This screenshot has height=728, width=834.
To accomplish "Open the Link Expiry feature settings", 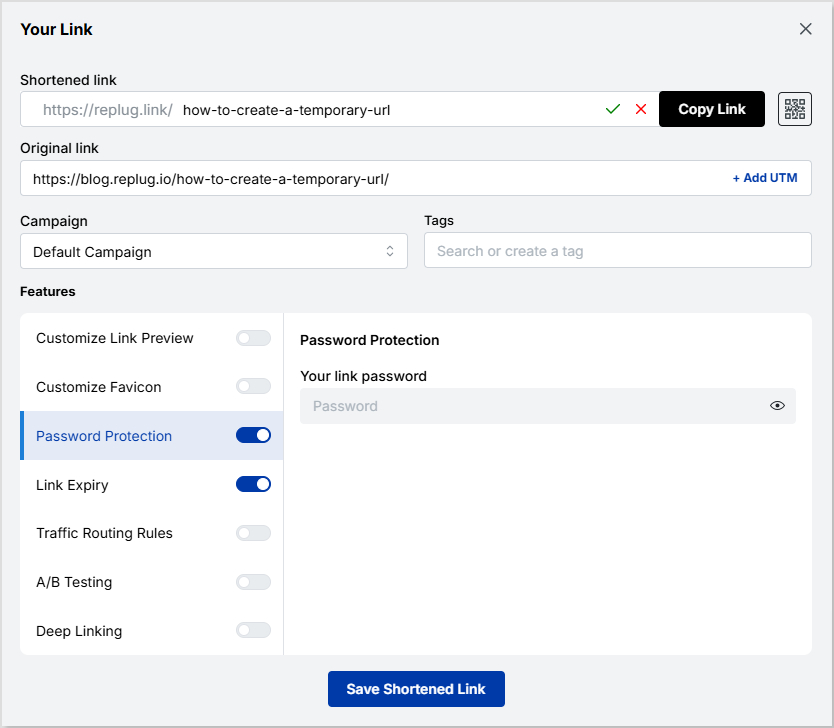I will point(72,485).
